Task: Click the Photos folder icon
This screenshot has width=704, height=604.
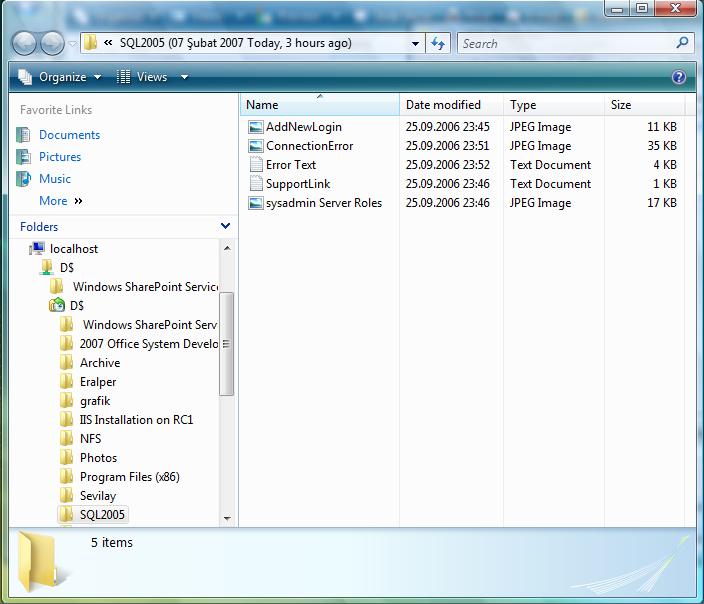Action: pyautogui.click(x=66, y=458)
